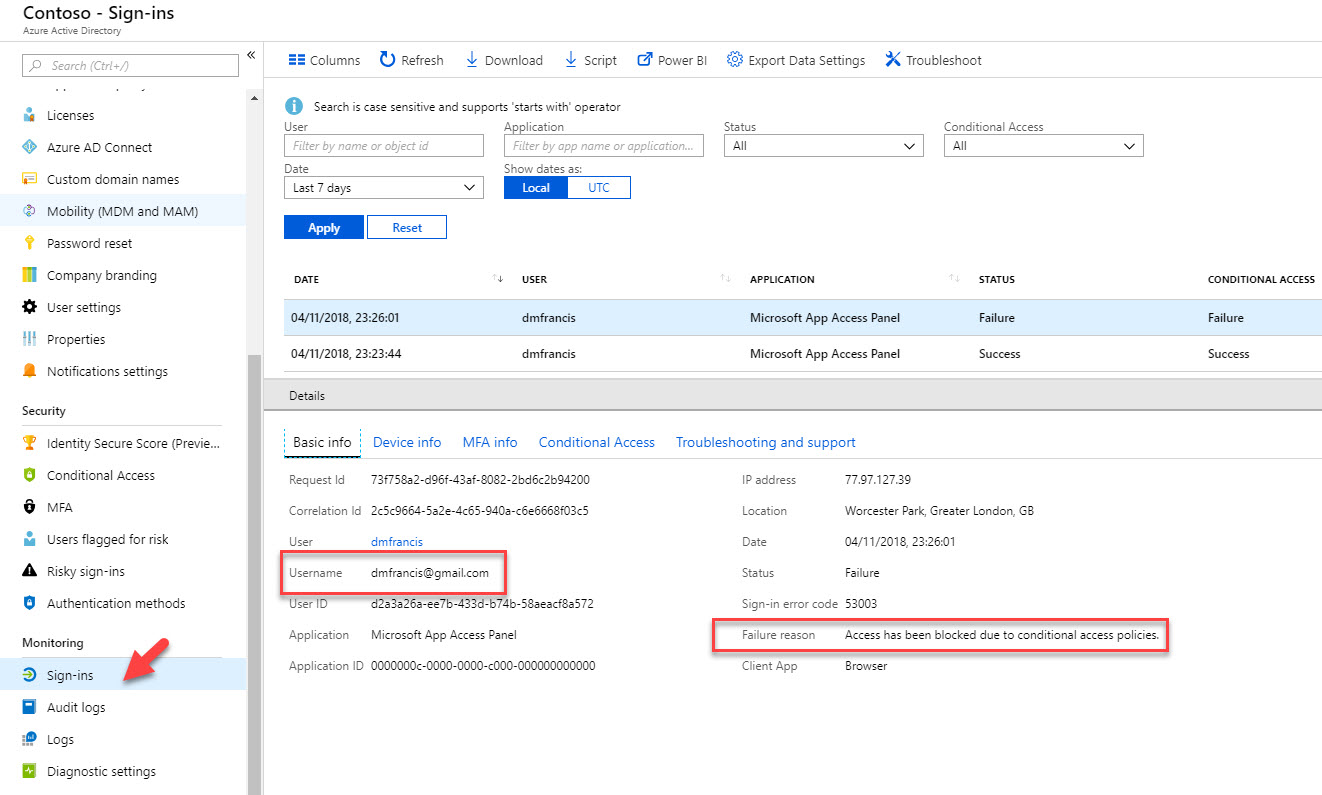Click the Download arrow icon
Screen dimensions: 1322x795
coord(471,60)
